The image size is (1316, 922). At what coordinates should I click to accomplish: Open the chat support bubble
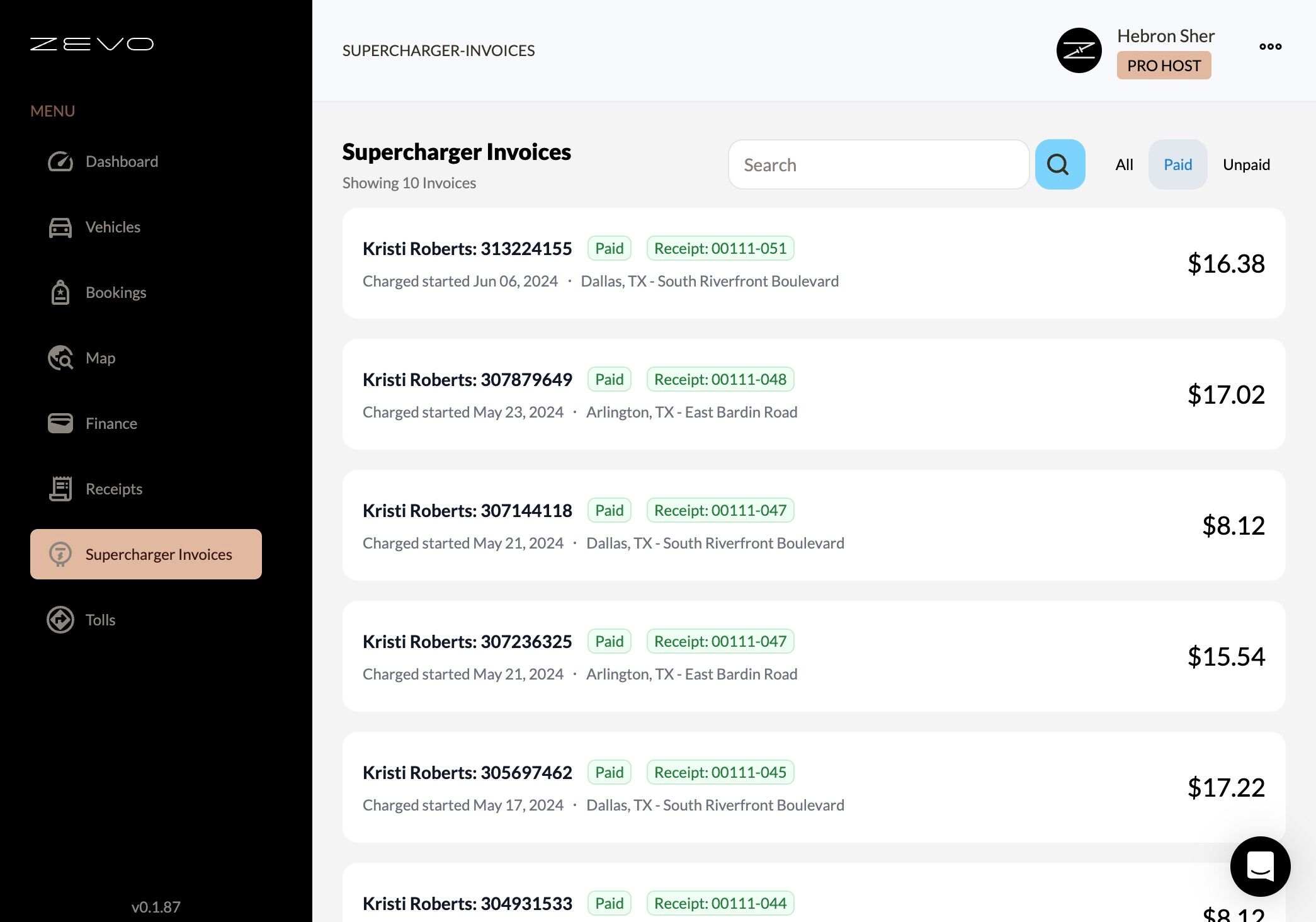(1260, 866)
